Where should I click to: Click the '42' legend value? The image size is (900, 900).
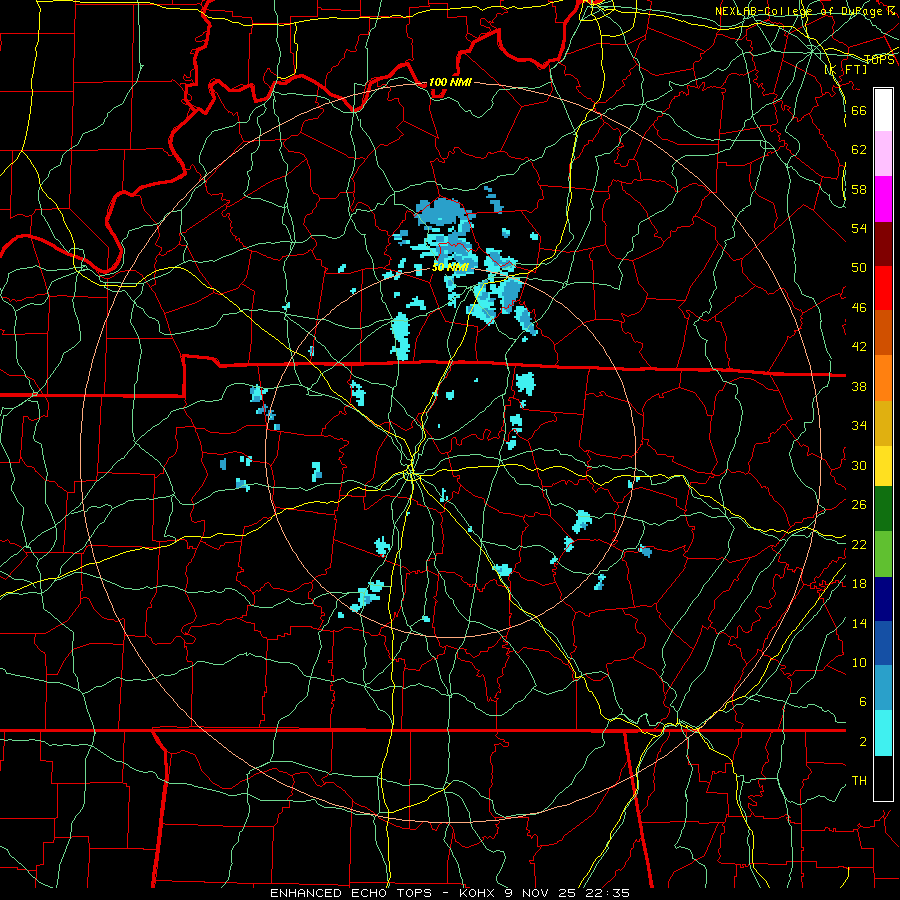(x=859, y=346)
